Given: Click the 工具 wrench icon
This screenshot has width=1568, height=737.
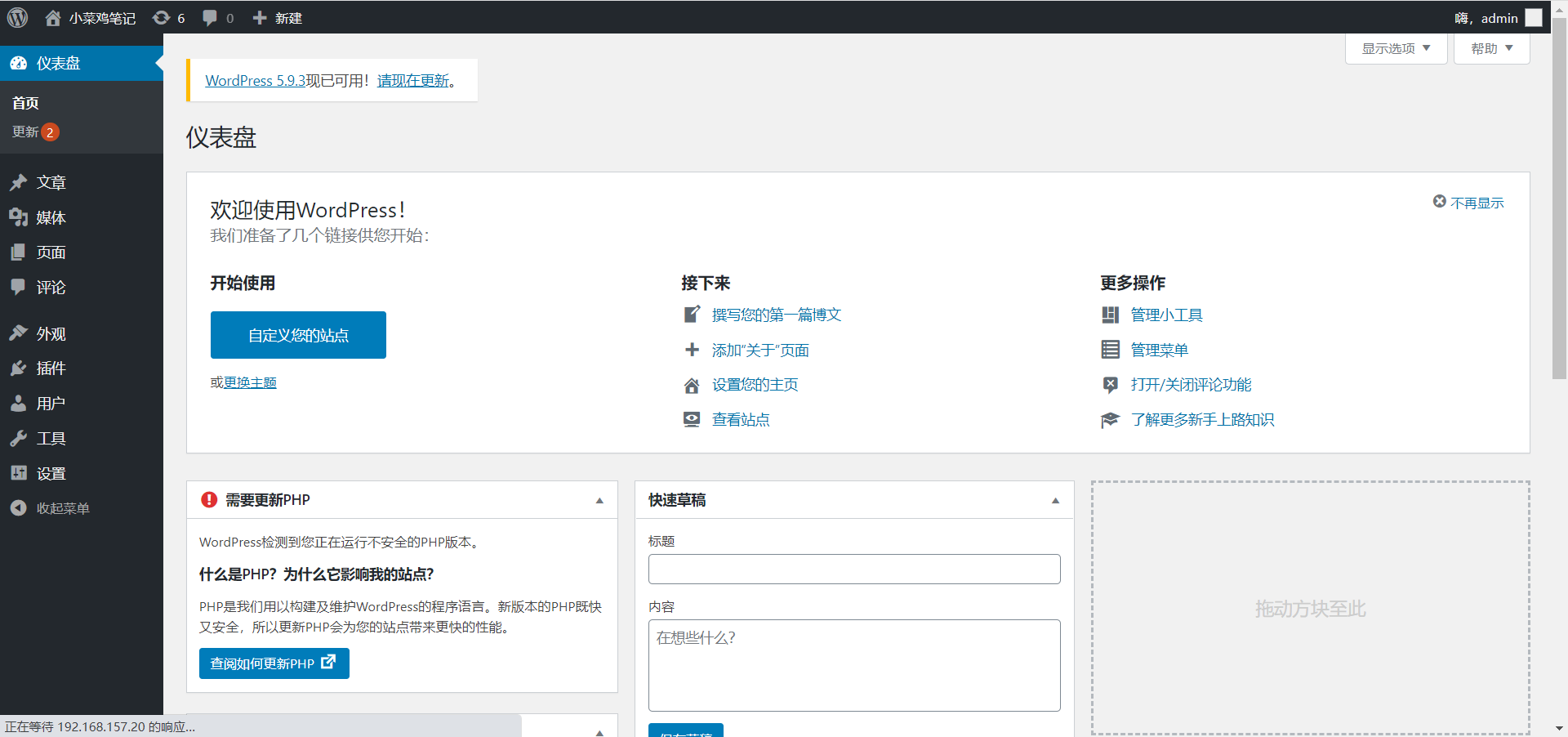Looking at the screenshot, I should pyautogui.click(x=19, y=439).
